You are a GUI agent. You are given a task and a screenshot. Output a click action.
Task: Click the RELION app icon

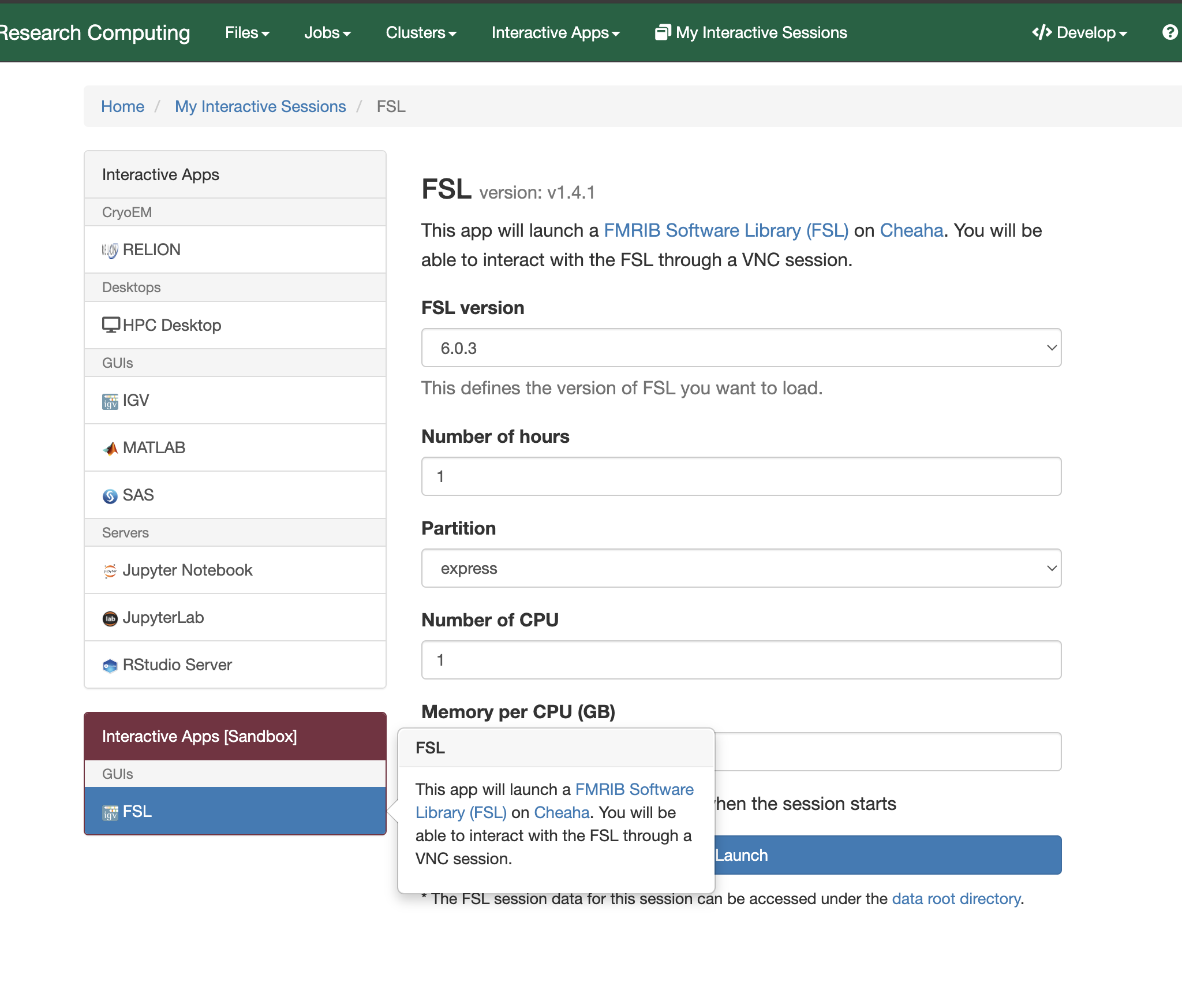(x=110, y=250)
